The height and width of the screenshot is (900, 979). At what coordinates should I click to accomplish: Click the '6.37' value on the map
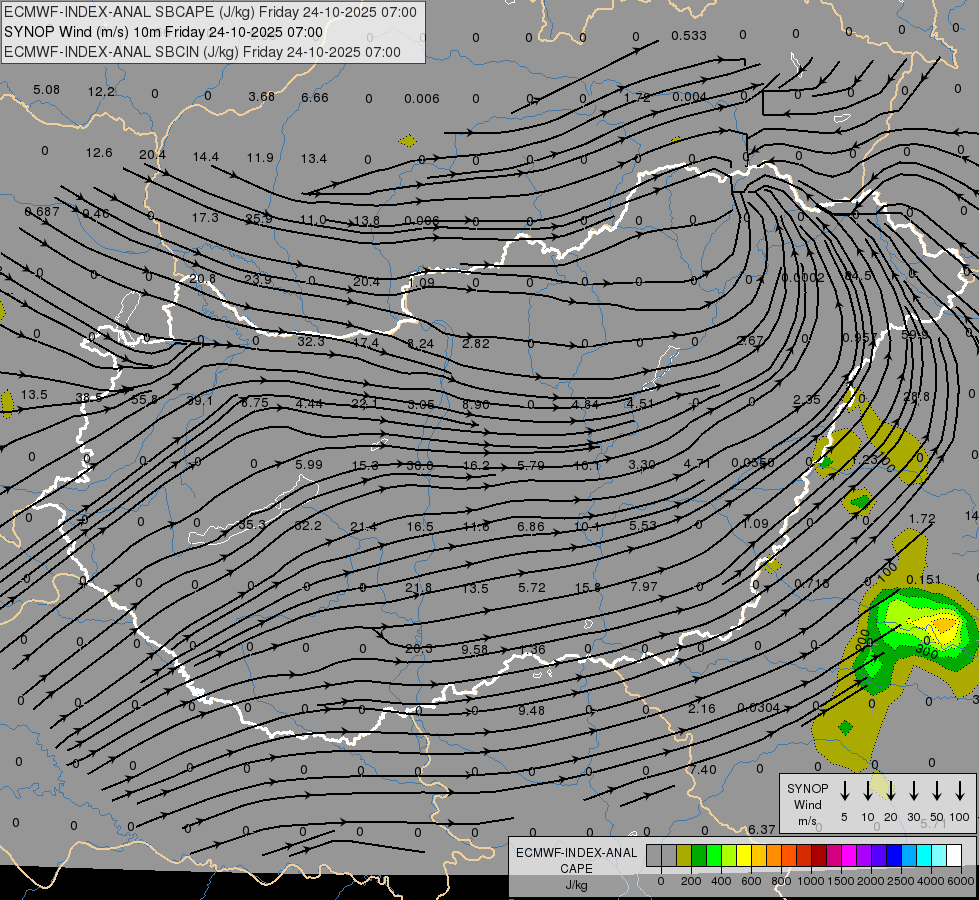[x=762, y=829]
